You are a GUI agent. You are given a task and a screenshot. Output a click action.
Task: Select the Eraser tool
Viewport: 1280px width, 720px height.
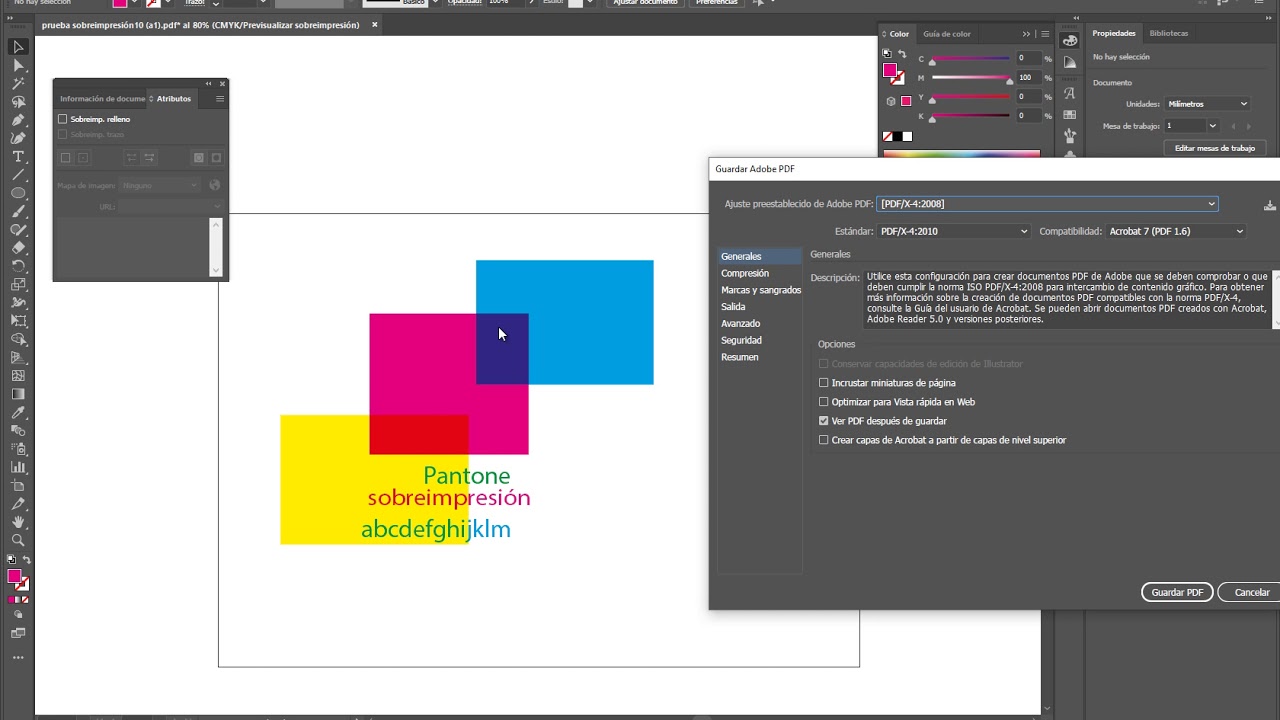point(18,248)
